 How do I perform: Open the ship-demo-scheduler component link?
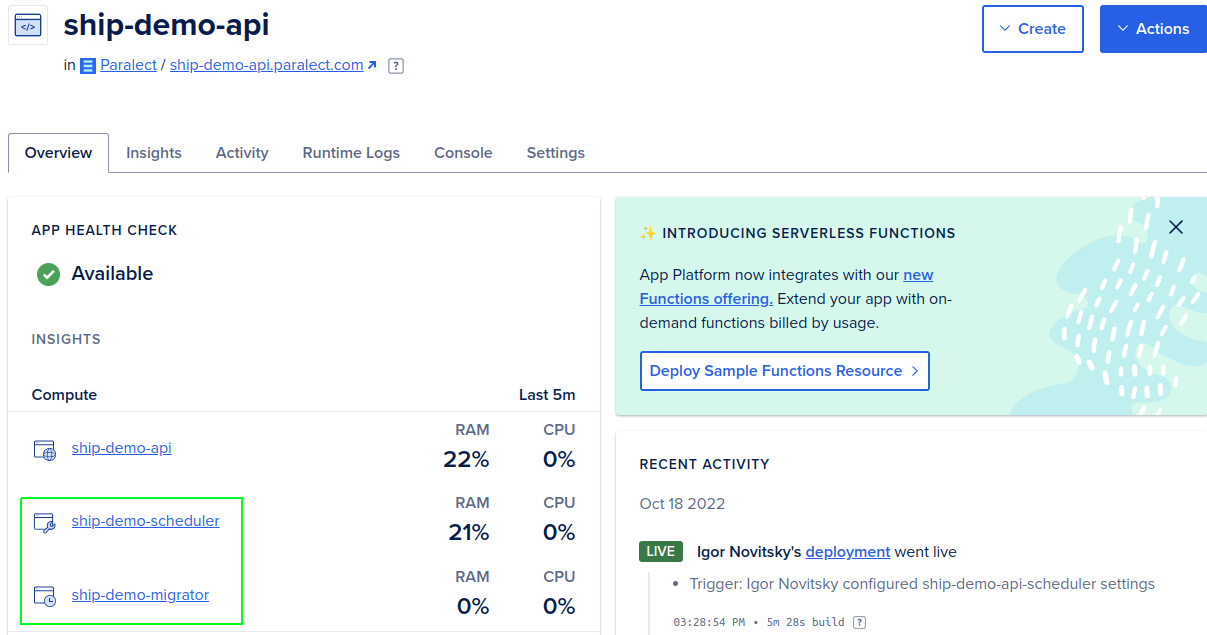coord(145,521)
